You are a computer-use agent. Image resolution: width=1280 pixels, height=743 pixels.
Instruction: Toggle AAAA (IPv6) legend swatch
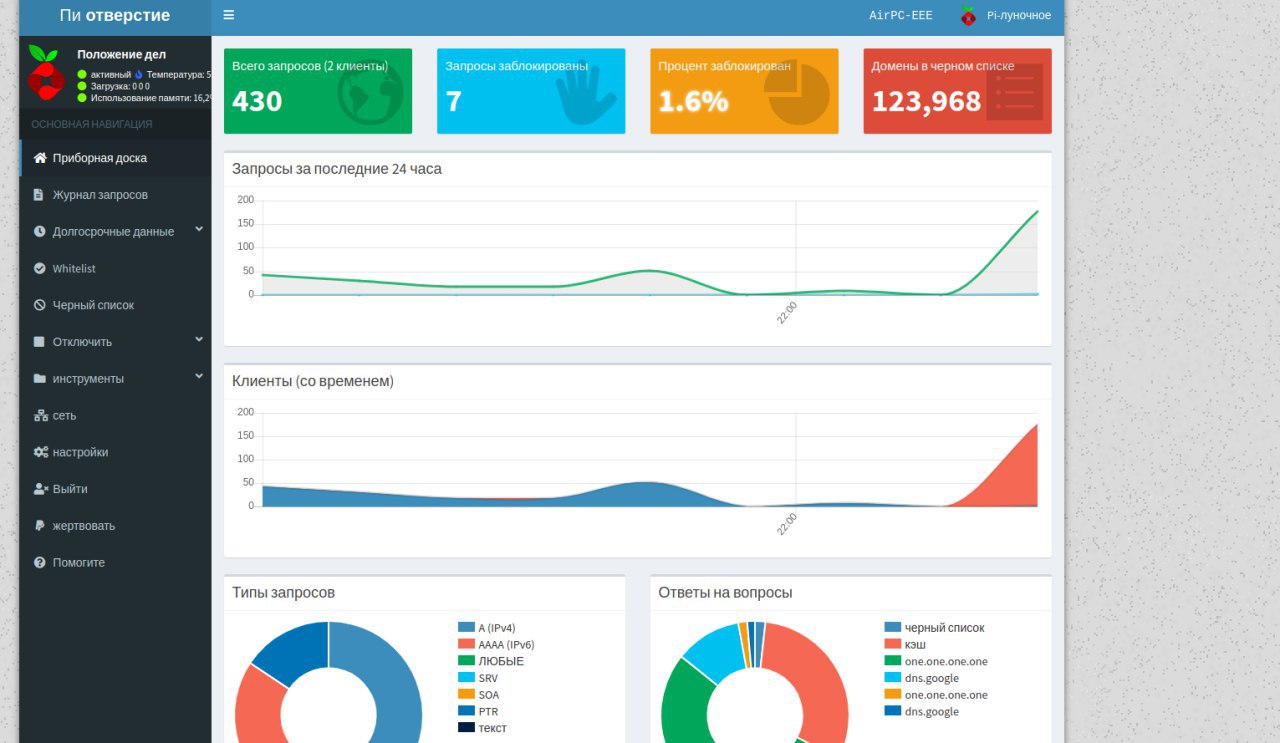pyautogui.click(x=466, y=644)
